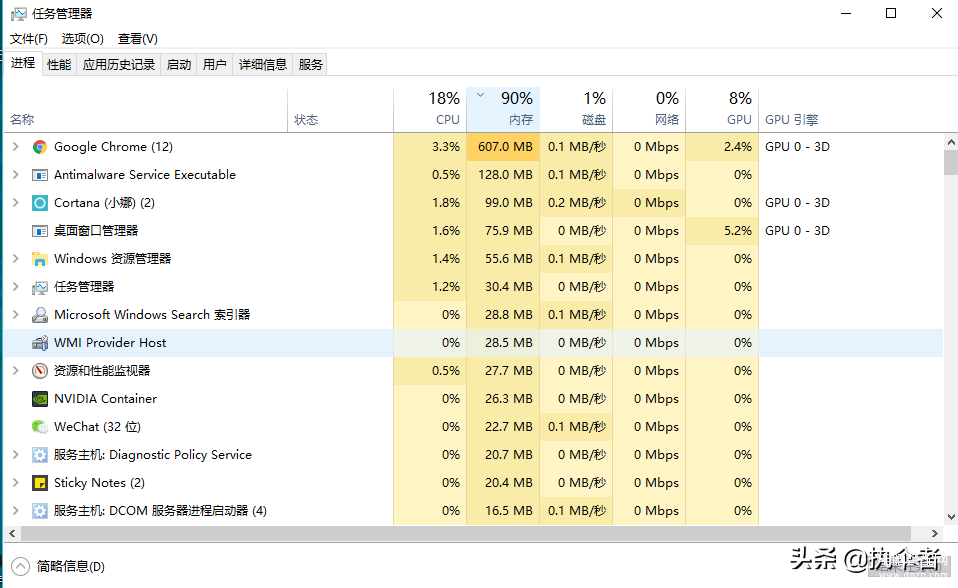Click the vertical scrollbar up arrow
This screenshot has height=588, width=958.
(x=951, y=142)
